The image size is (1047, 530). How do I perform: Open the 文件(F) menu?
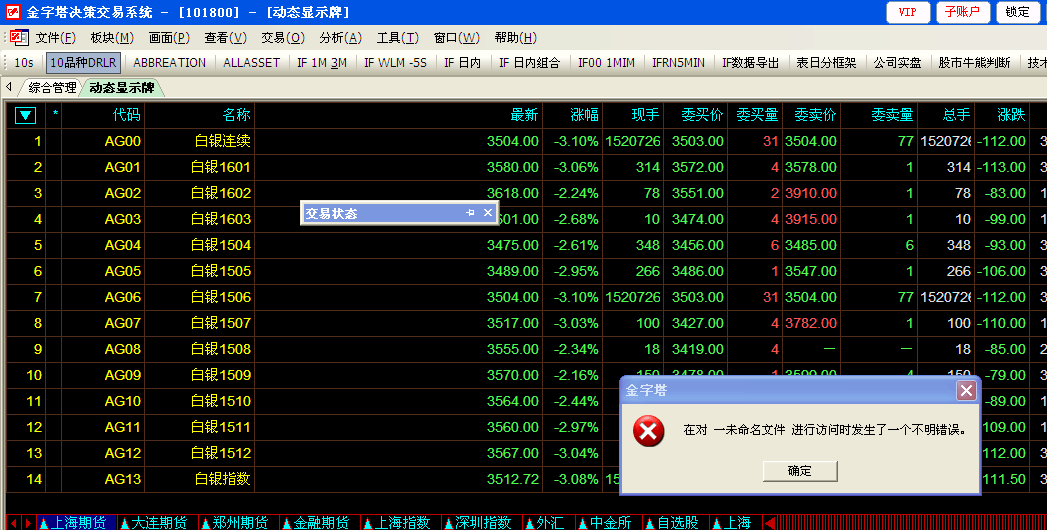click(55, 38)
